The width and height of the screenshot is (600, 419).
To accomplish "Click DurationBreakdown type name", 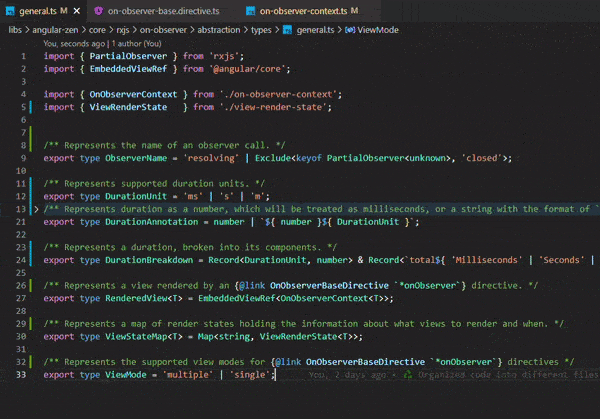I will [x=149, y=260].
